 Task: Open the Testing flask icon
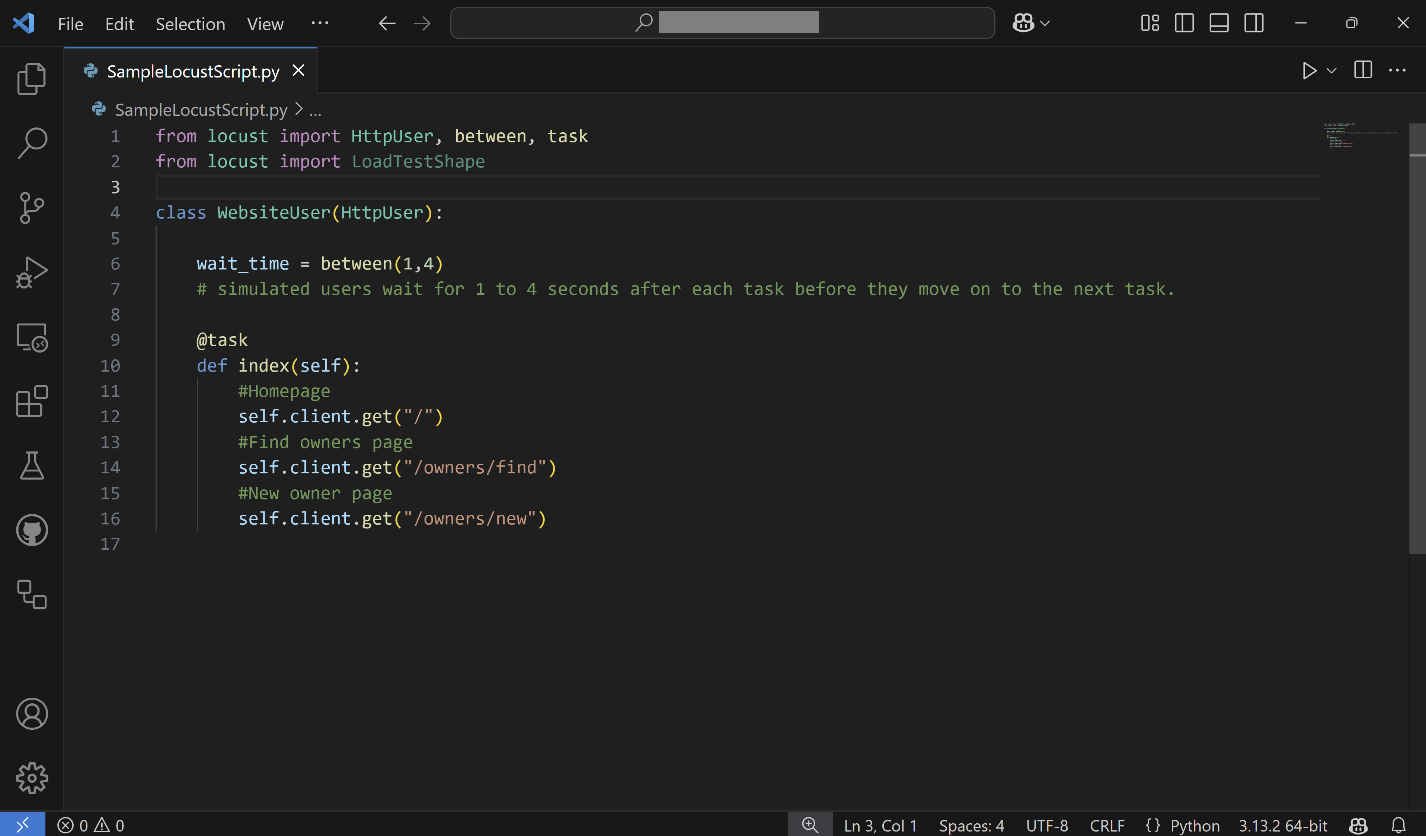pos(32,465)
